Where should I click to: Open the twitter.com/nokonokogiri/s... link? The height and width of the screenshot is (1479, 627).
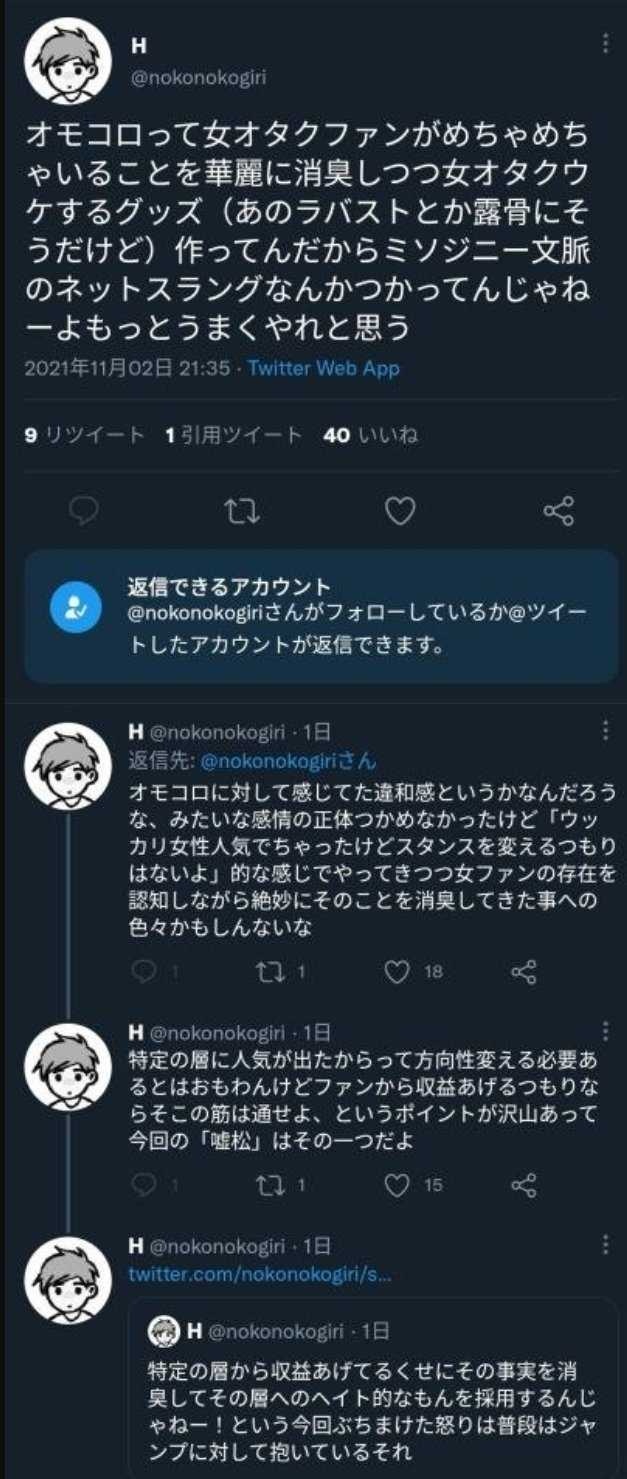tap(259, 1275)
